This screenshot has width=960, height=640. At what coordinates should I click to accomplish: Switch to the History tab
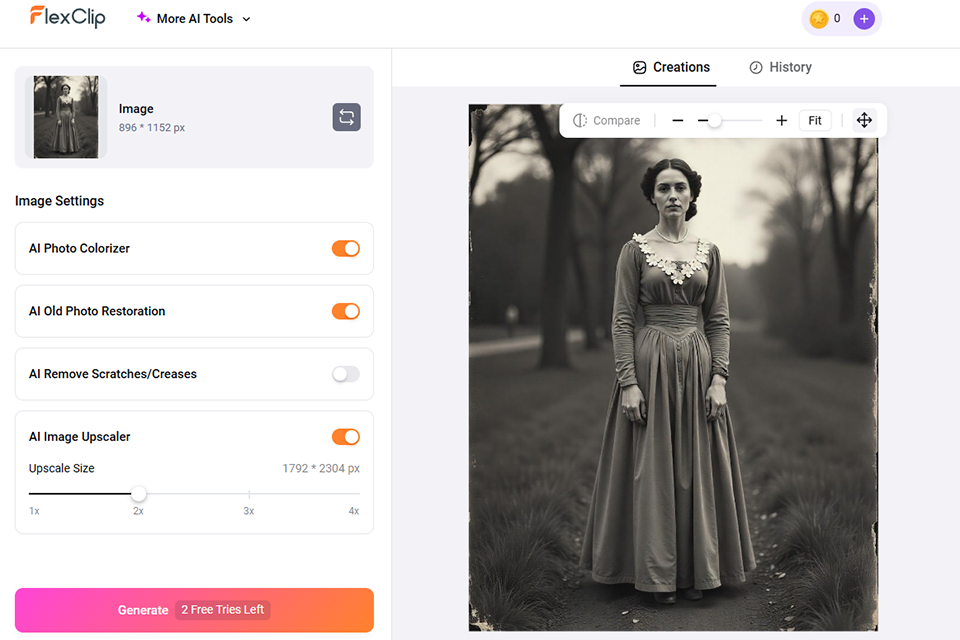click(x=781, y=67)
